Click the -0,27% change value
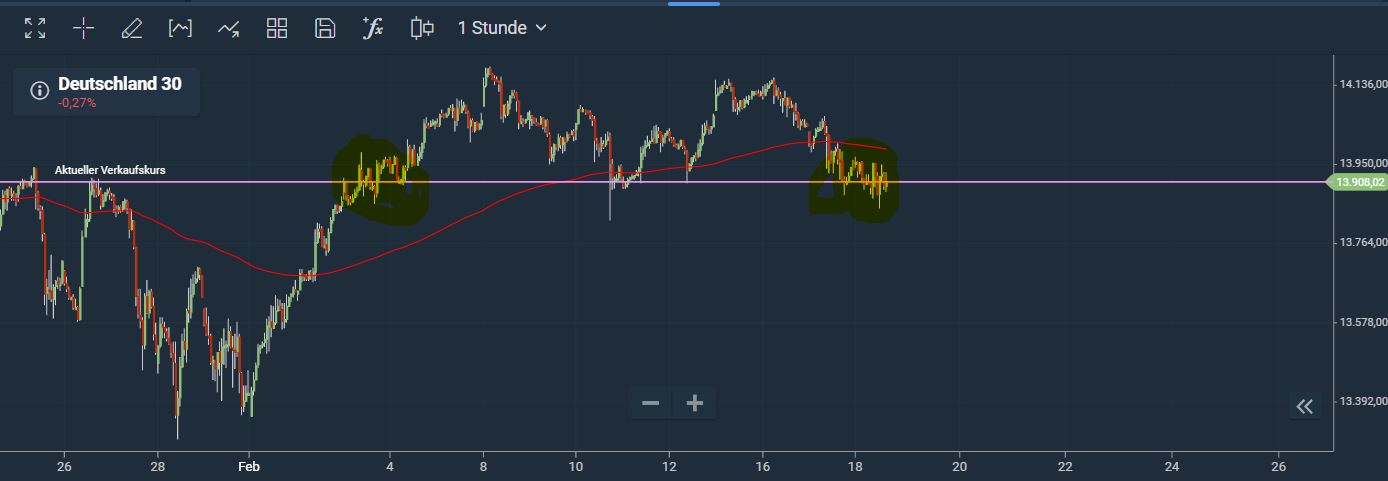 click(77, 103)
